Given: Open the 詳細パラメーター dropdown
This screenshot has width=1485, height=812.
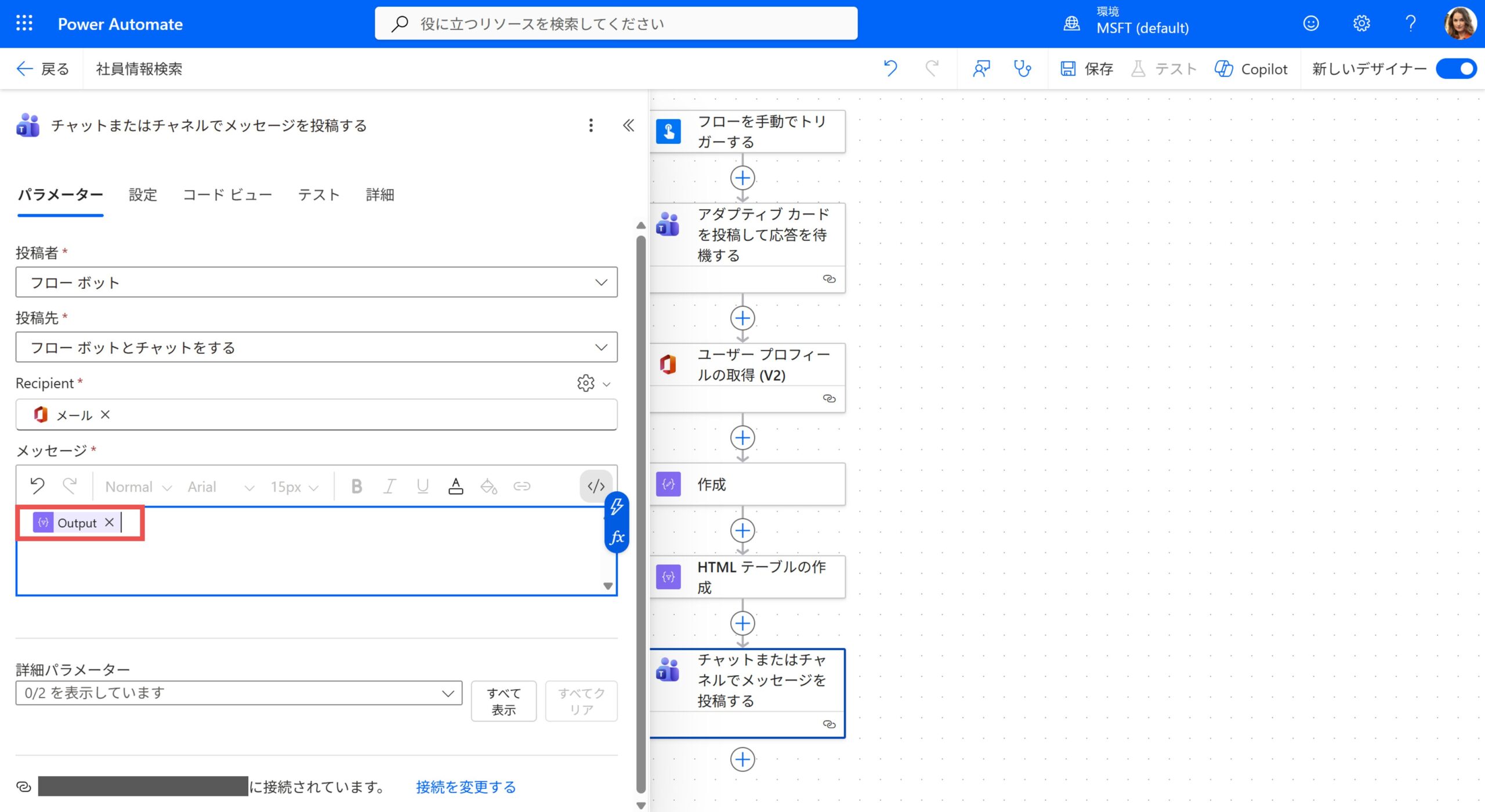Looking at the screenshot, I should (238, 693).
